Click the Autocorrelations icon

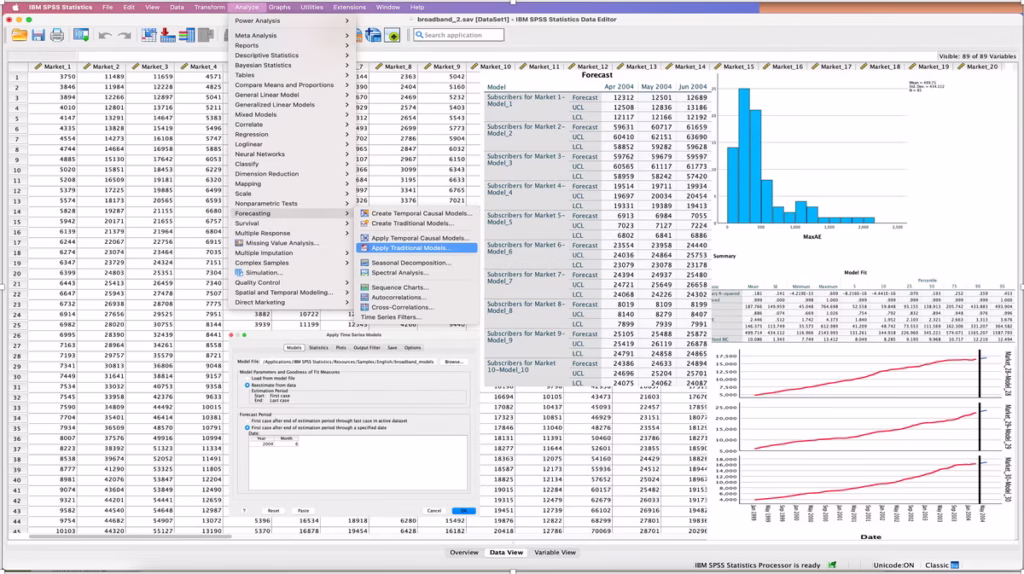pyautogui.click(x=364, y=297)
